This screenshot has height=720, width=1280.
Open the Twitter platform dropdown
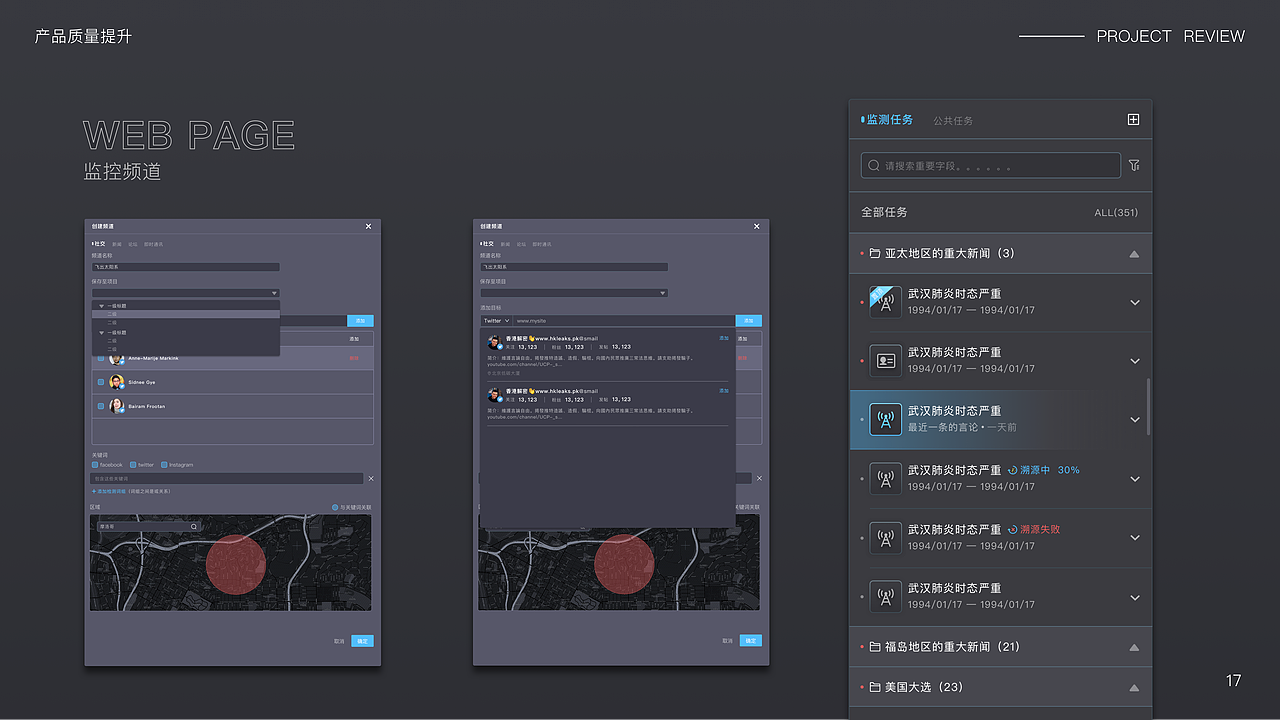click(497, 321)
